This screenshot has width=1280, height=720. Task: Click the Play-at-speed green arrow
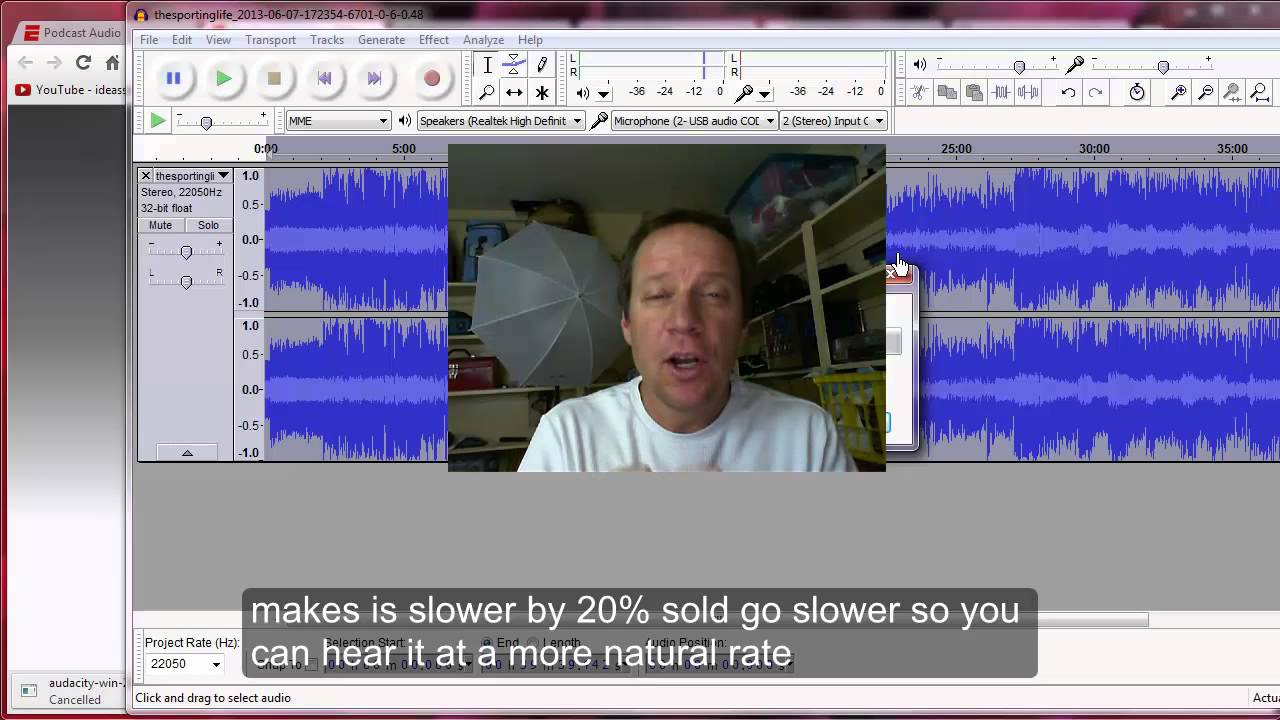[x=157, y=121]
